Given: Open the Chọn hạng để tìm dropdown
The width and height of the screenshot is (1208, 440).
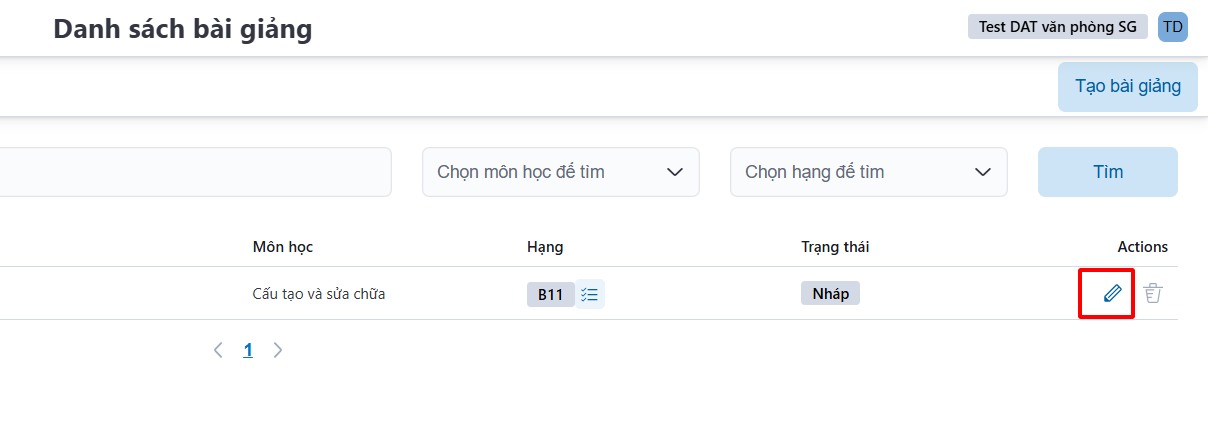Looking at the screenshot, I should click(868, 172).
